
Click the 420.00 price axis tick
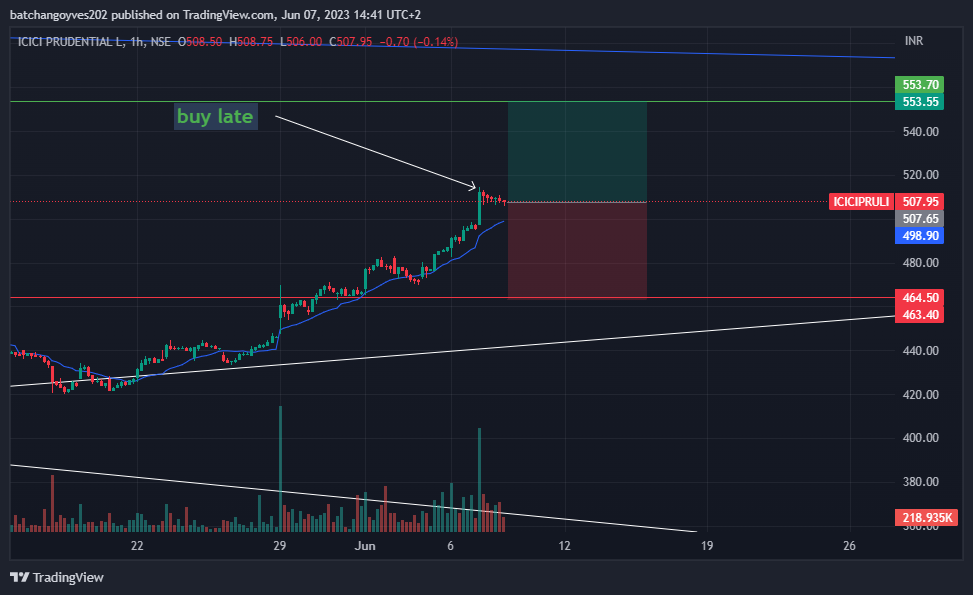coord(920,395)
